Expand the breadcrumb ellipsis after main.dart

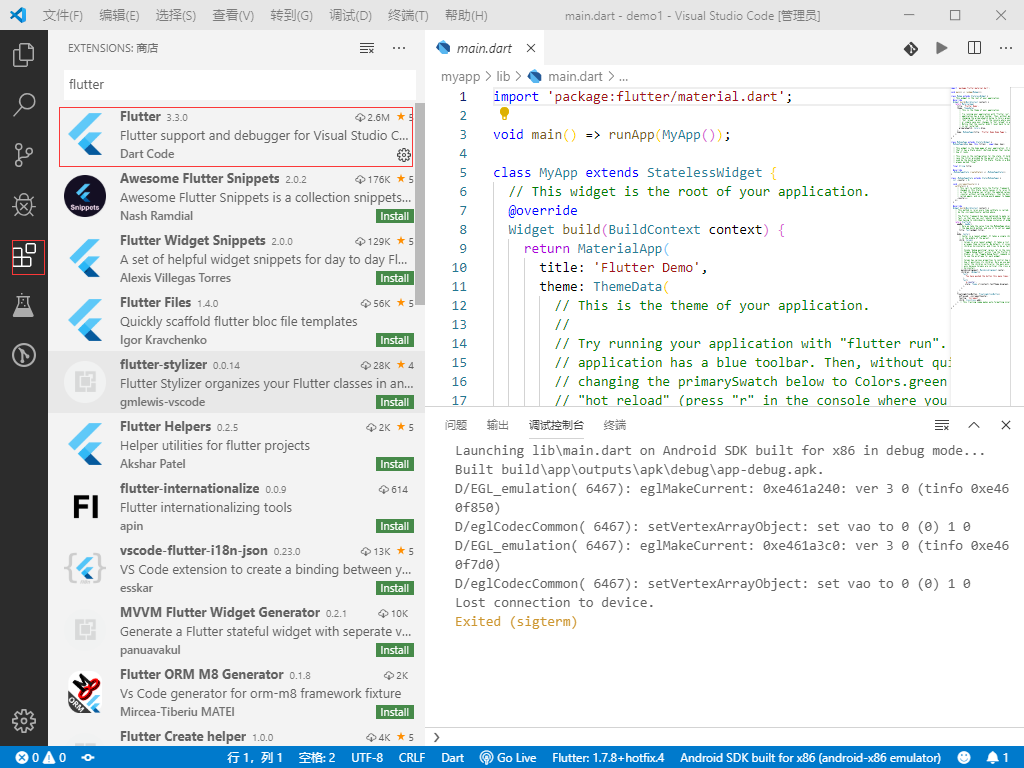(x=623, y=76)
